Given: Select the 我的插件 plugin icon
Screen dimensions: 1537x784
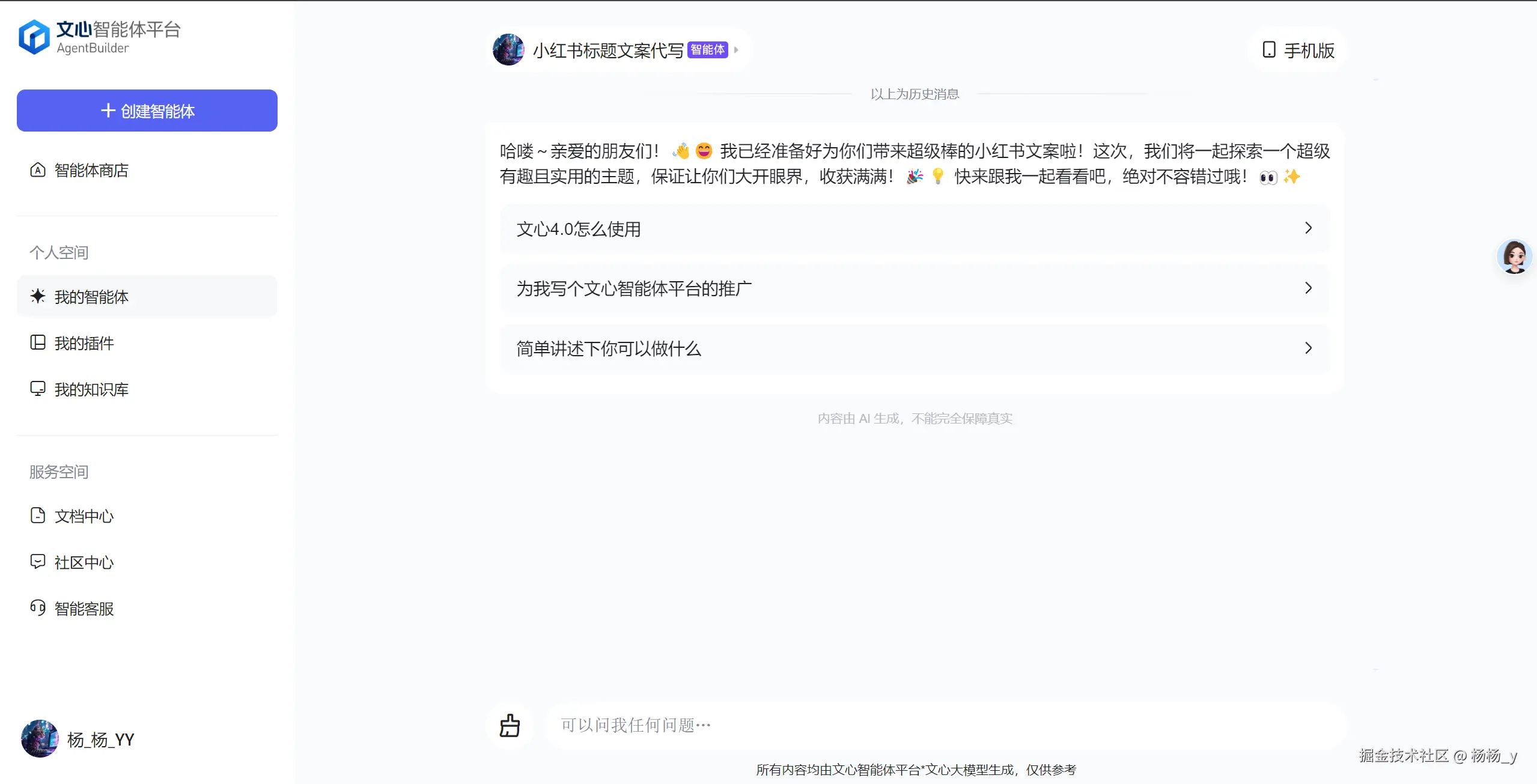Looking at the screenshot, I should (x=38, y=342).
